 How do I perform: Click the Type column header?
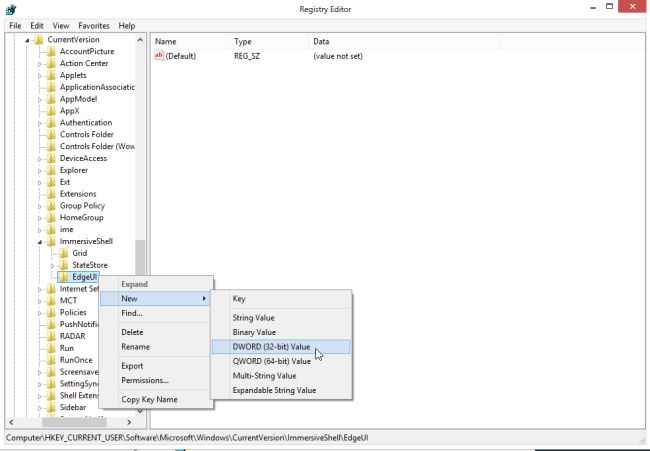269,41
